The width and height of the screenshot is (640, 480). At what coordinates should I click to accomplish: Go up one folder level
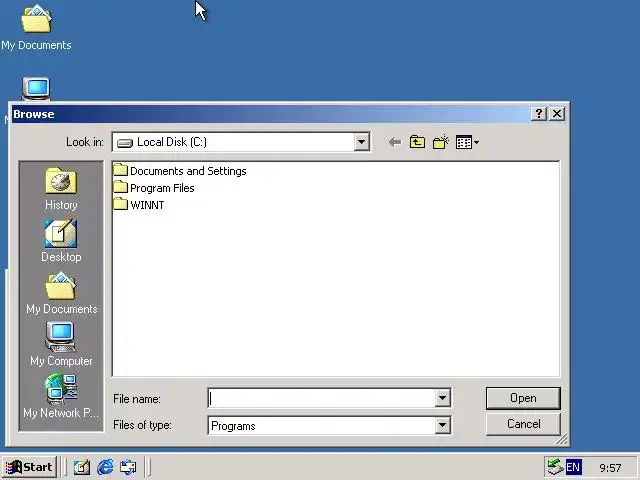pyautogui.click(x=417, y=142)
